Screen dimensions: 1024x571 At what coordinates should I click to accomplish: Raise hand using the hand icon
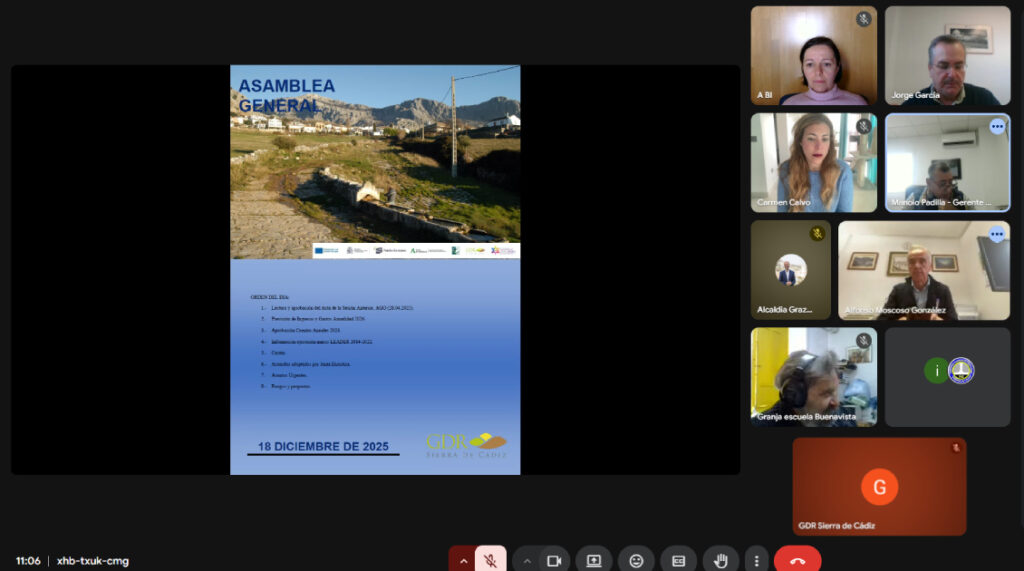tap(720, 560)
